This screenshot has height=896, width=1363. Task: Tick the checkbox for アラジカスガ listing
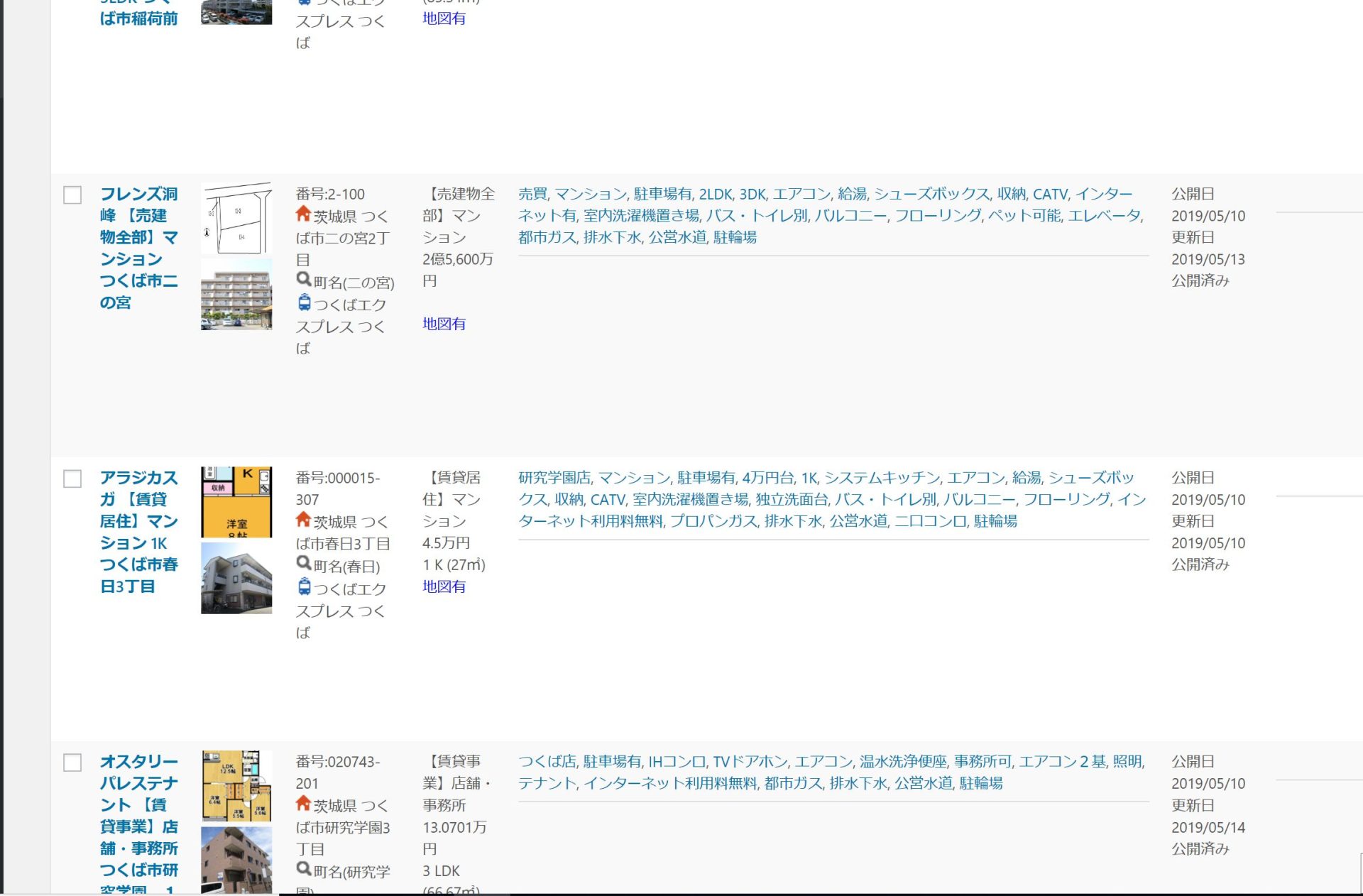[x=72, y=479]
